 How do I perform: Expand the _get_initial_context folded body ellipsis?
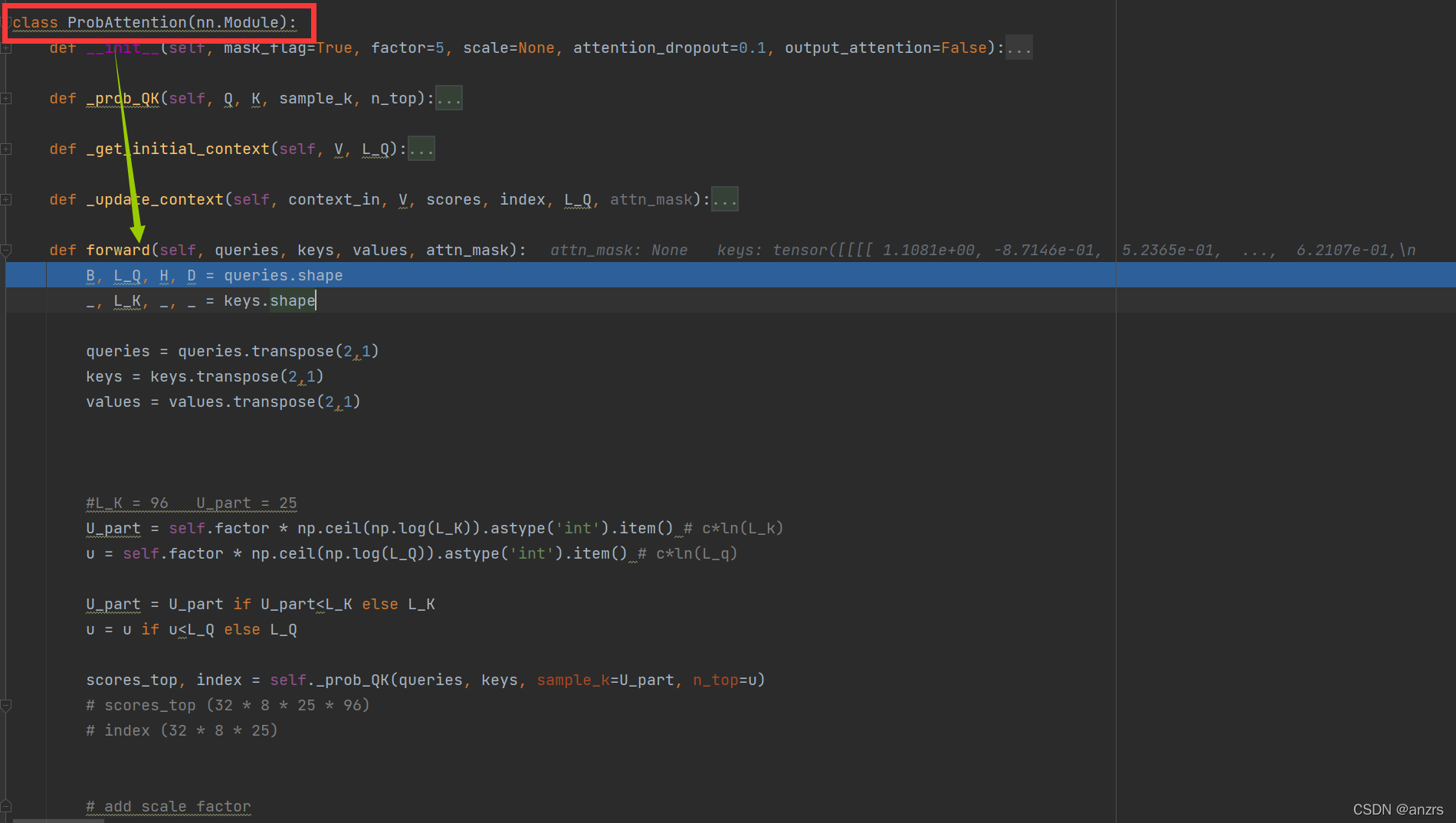(421, 148)
